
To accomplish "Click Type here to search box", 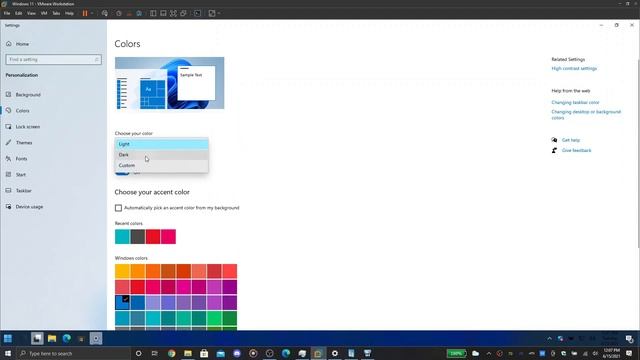I will pyautogui.click(x=74, y=353).
